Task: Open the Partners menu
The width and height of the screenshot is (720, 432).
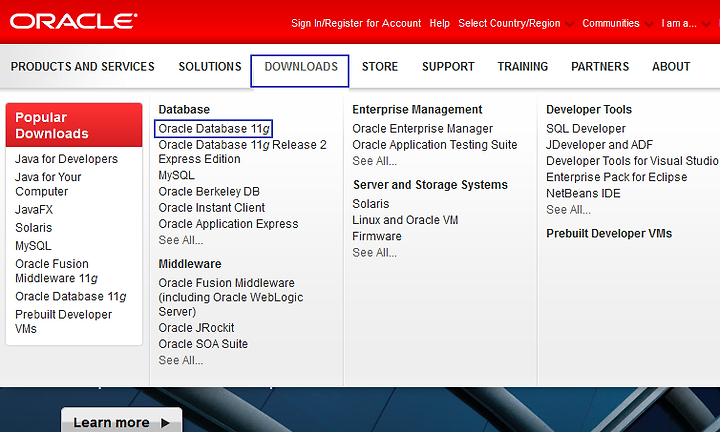Action: point(600,67)
